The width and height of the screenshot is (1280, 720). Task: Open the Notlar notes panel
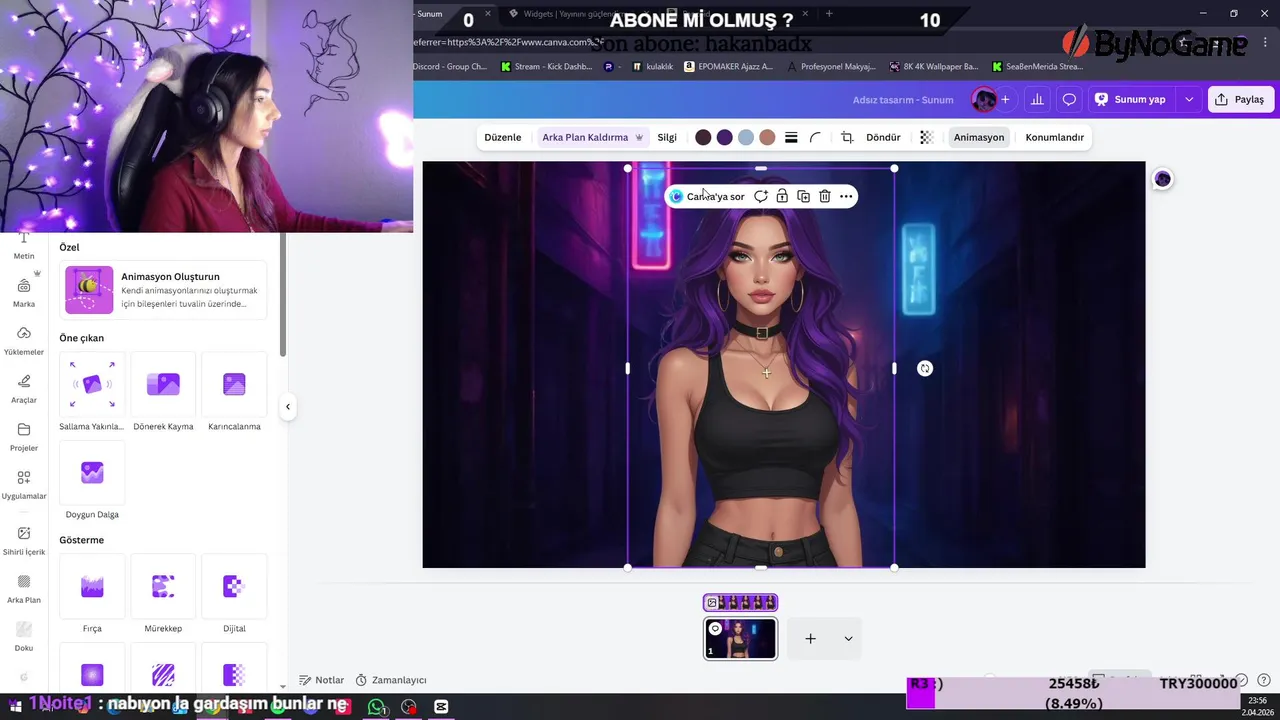tap(321, 680)
